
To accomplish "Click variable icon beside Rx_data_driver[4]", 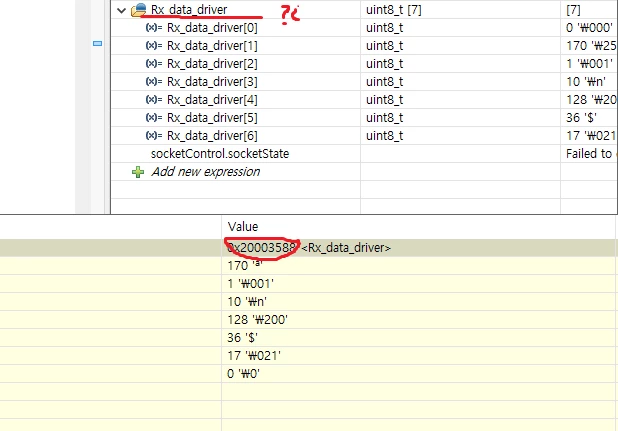I will [x=154, y=100].
